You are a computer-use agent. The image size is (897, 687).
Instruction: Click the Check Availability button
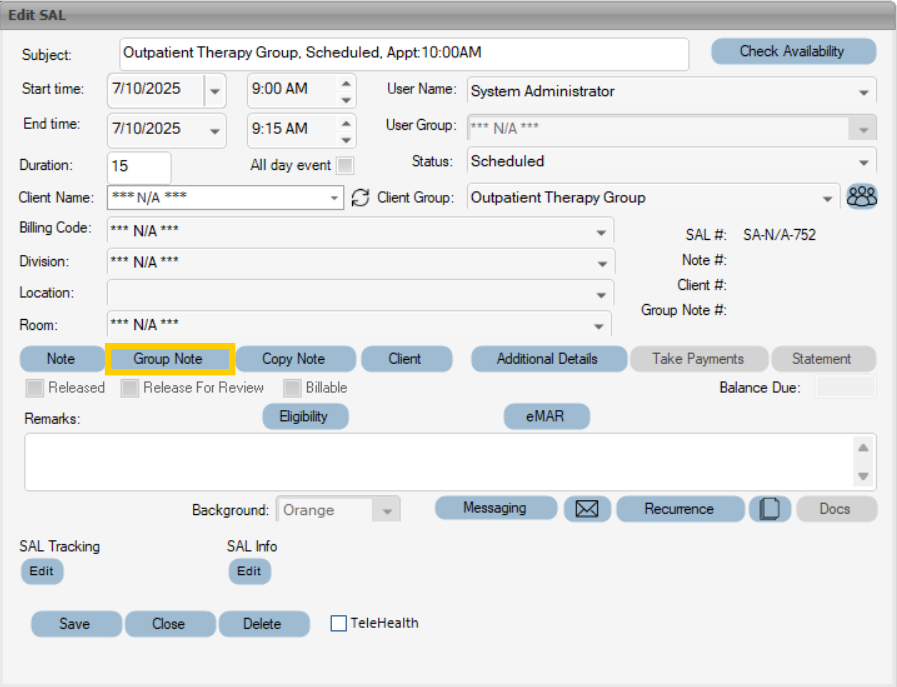click(793, 51)
